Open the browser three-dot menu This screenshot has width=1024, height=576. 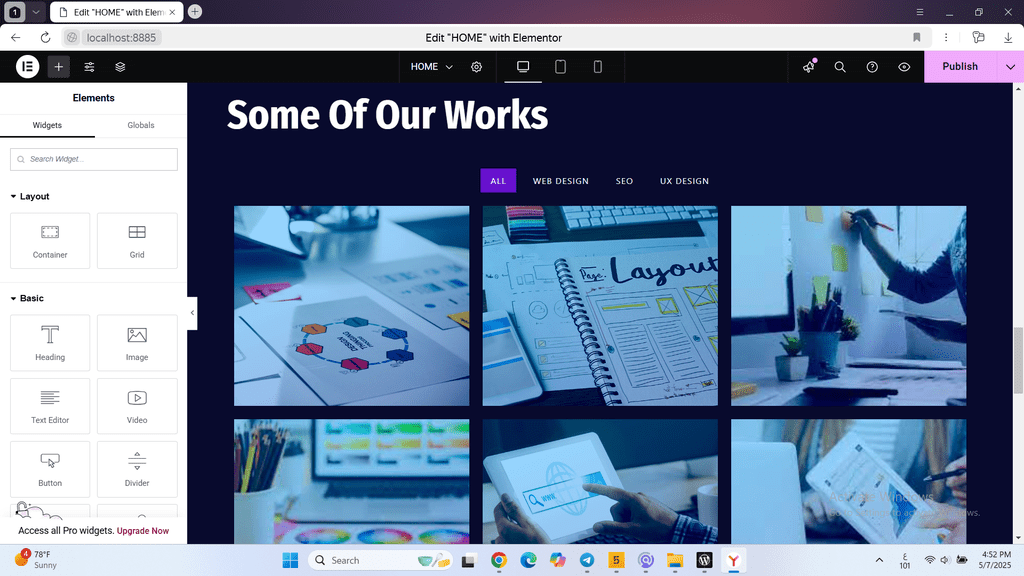(946, 38)
